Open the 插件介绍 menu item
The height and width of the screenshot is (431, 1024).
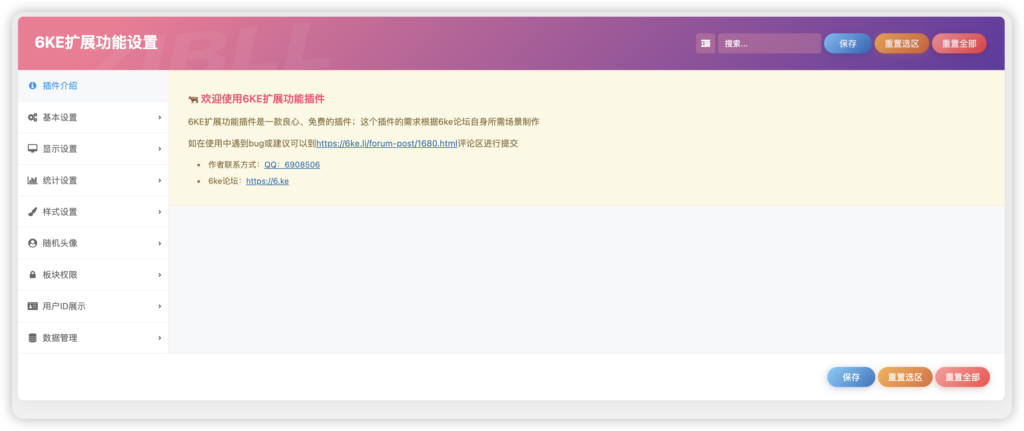(60, 86)
